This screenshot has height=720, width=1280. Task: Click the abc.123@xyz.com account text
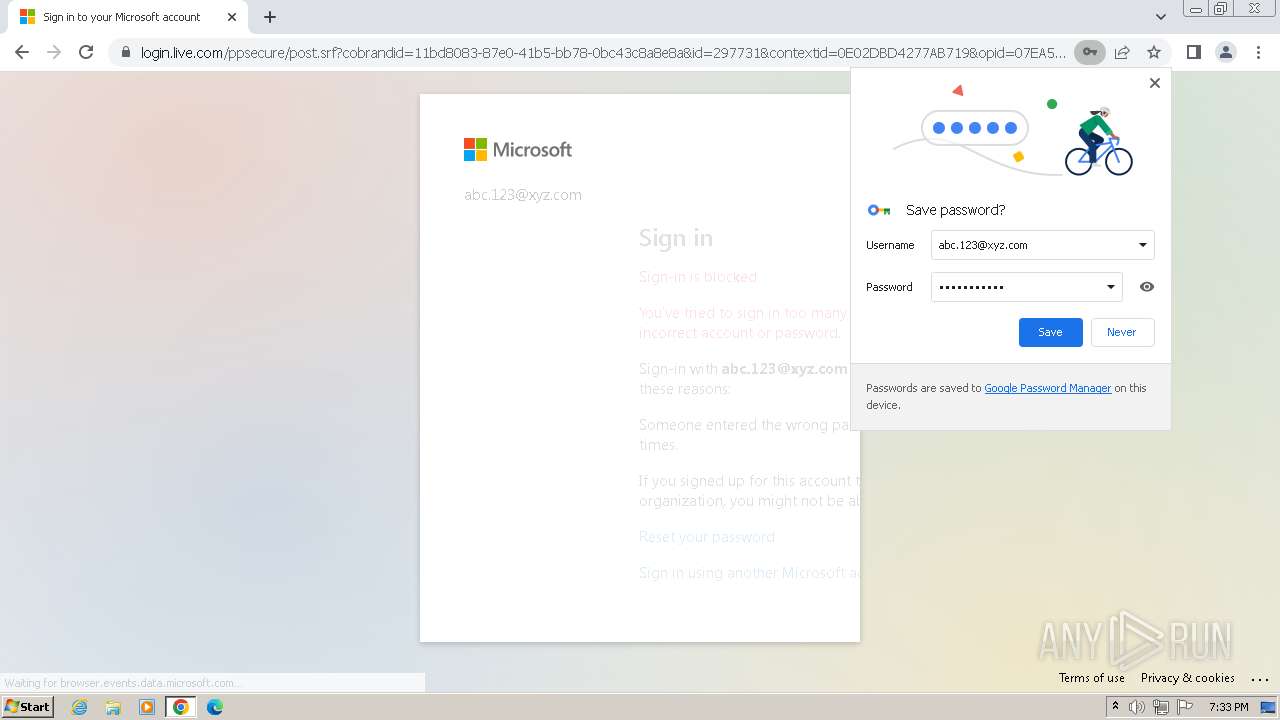point(523,195)
